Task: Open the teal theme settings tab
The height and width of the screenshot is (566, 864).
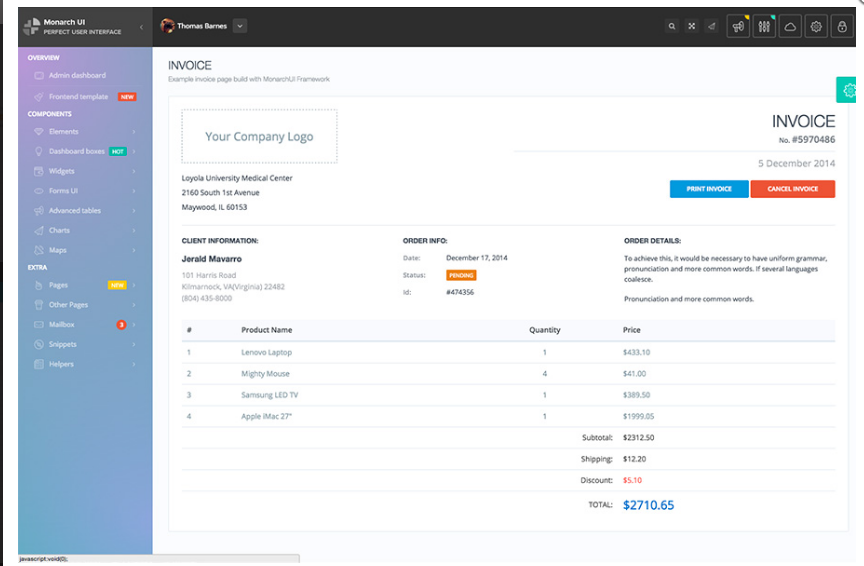Action: [x=850, y=90]
